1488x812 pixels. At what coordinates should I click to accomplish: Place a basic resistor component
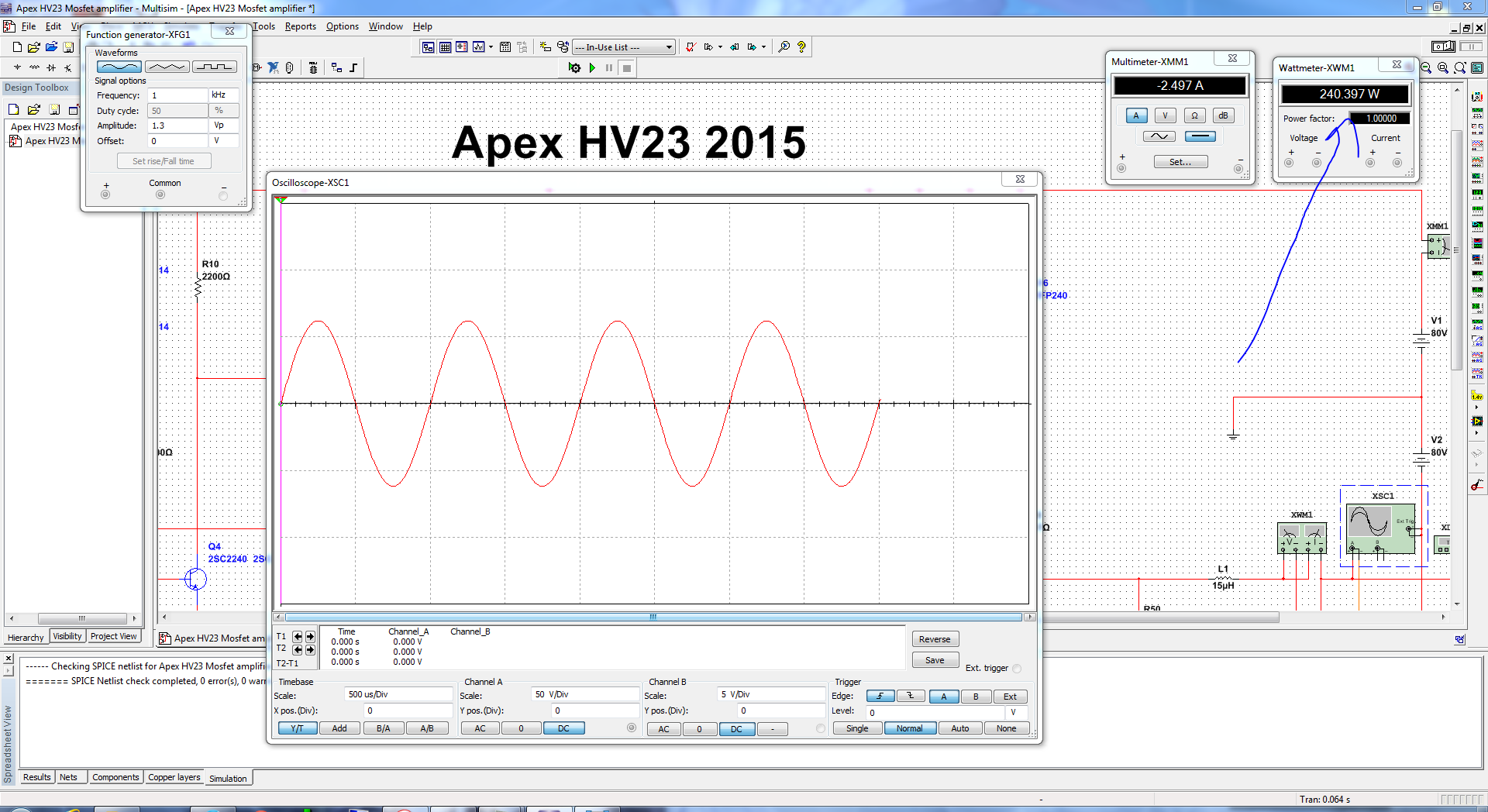tap(34, 68)
